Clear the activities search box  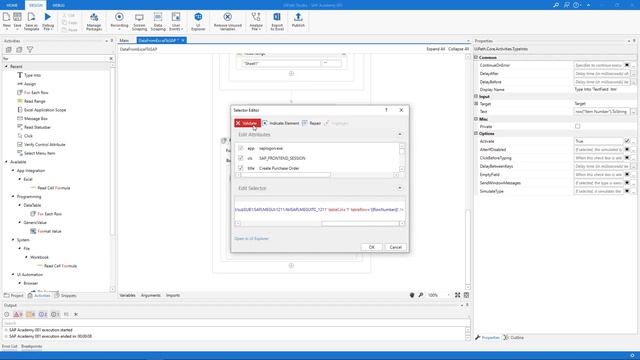[111, 59]
